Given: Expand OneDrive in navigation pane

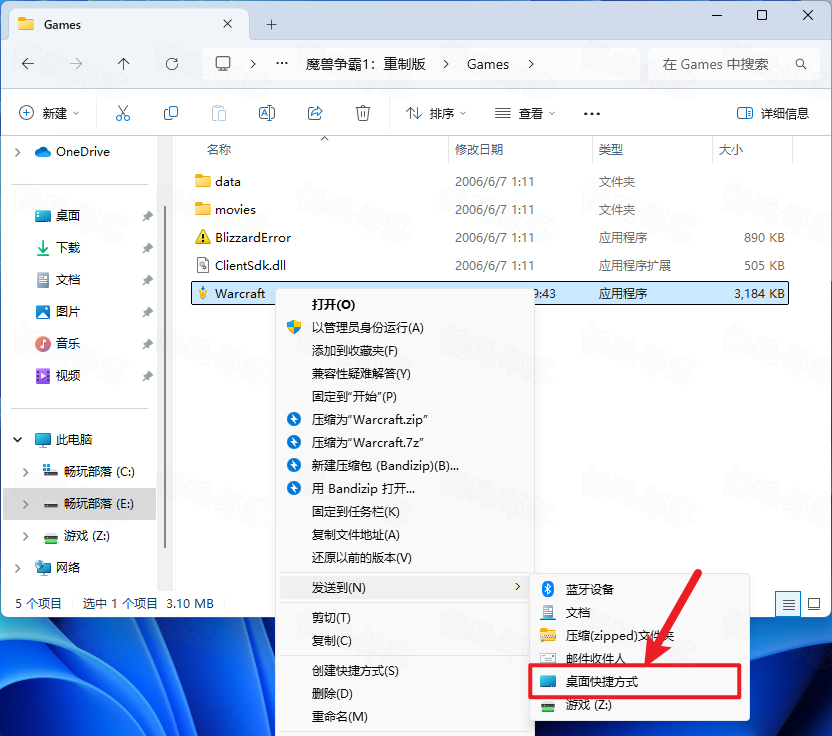Looking at the screenshot, I should (18, 152).
